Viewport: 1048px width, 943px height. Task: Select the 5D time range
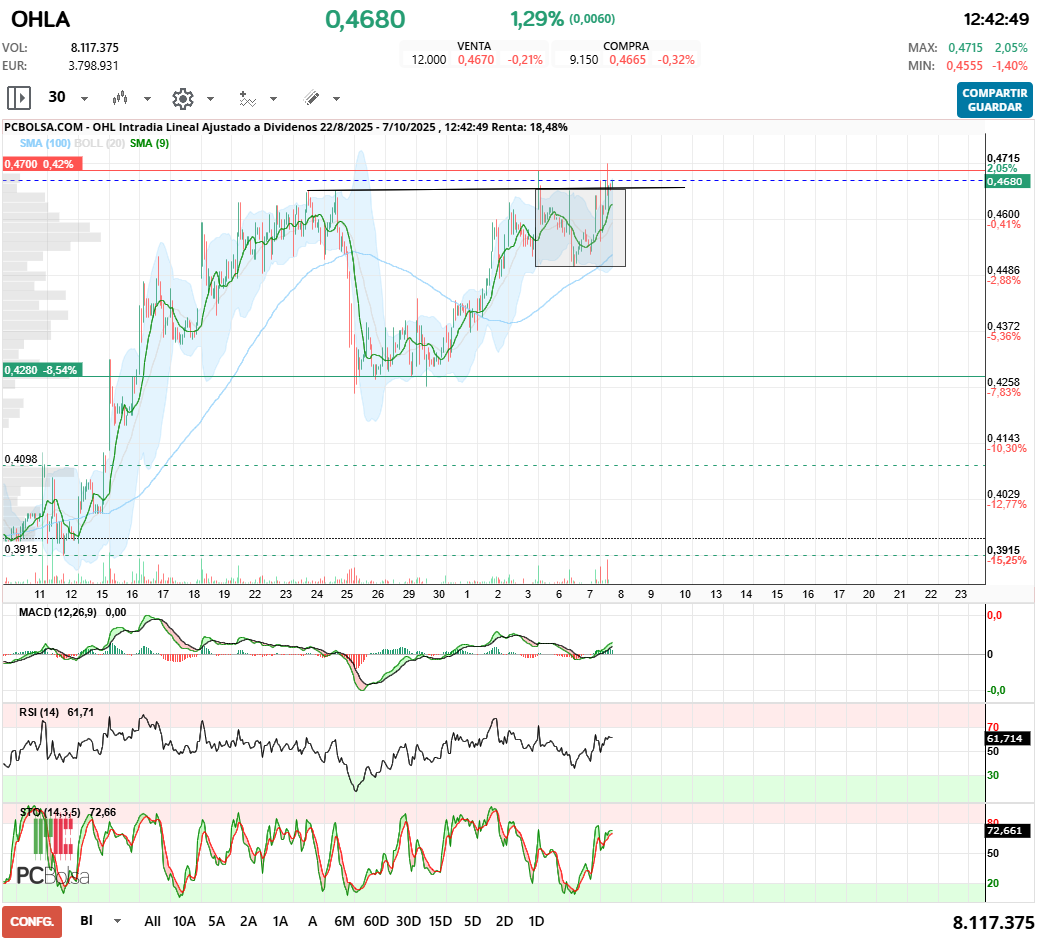473,922
